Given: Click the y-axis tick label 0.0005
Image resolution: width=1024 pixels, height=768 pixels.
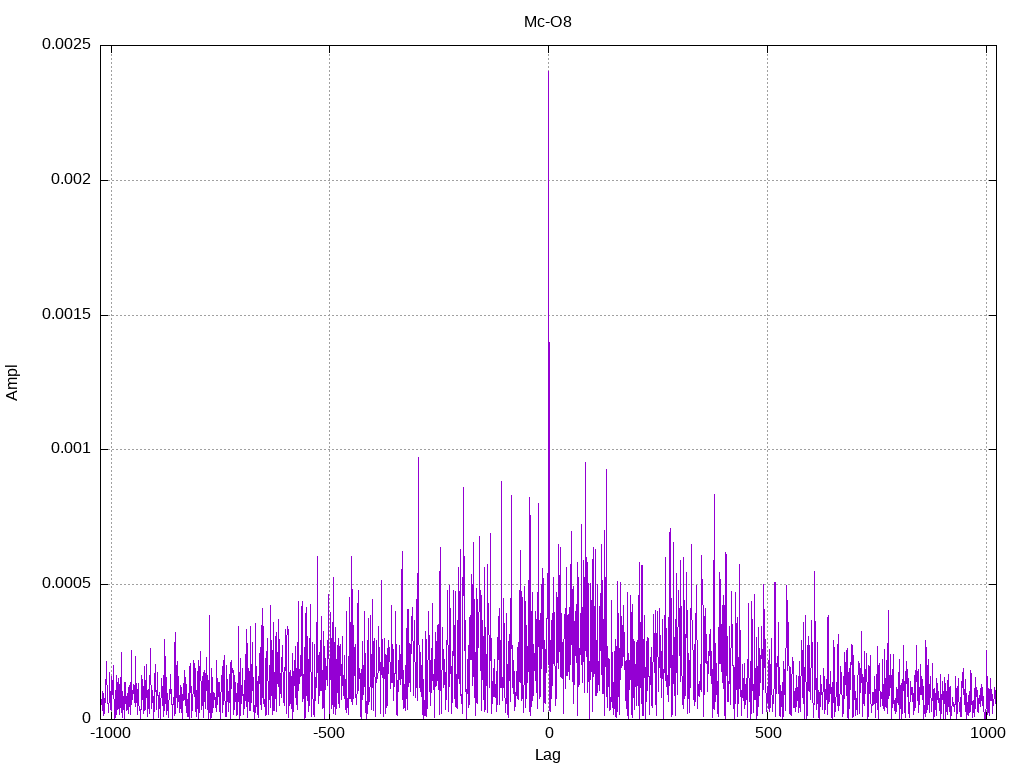Looking at the screenshot, I should pos(66,583).
